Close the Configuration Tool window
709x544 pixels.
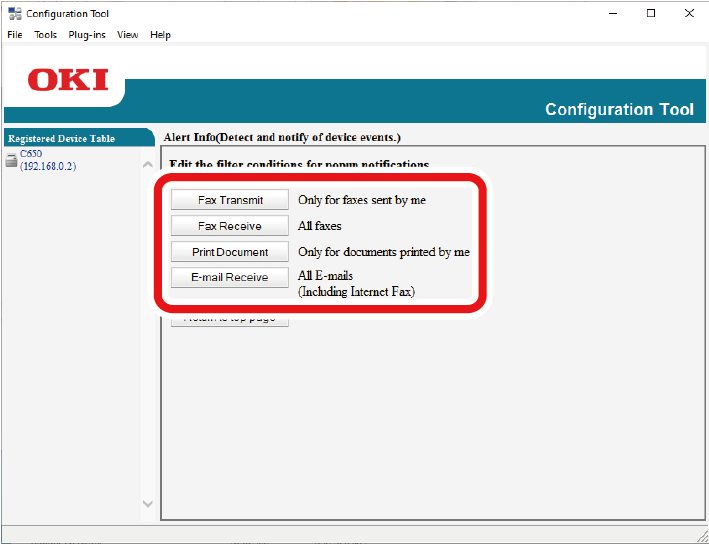pyautogui.click(x=689, y=14)
